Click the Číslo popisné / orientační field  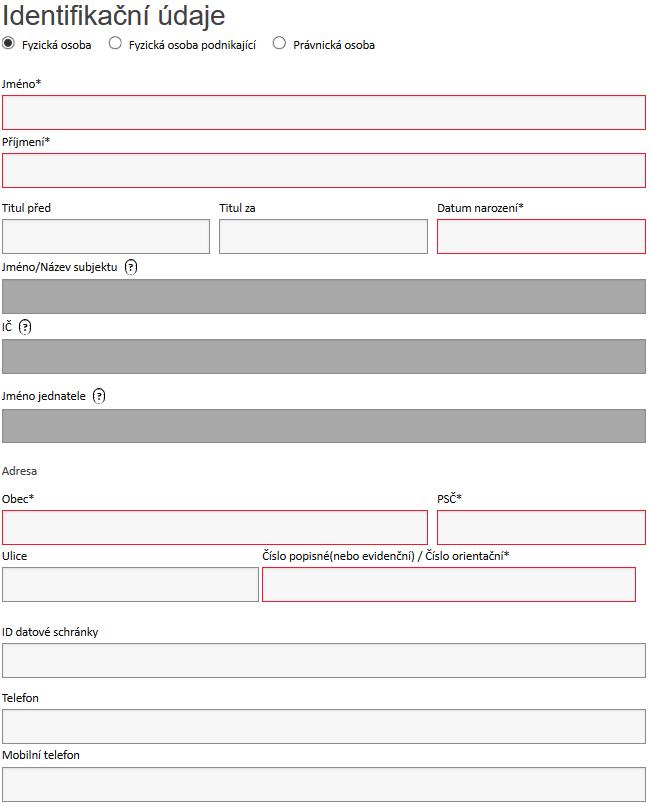449,585
